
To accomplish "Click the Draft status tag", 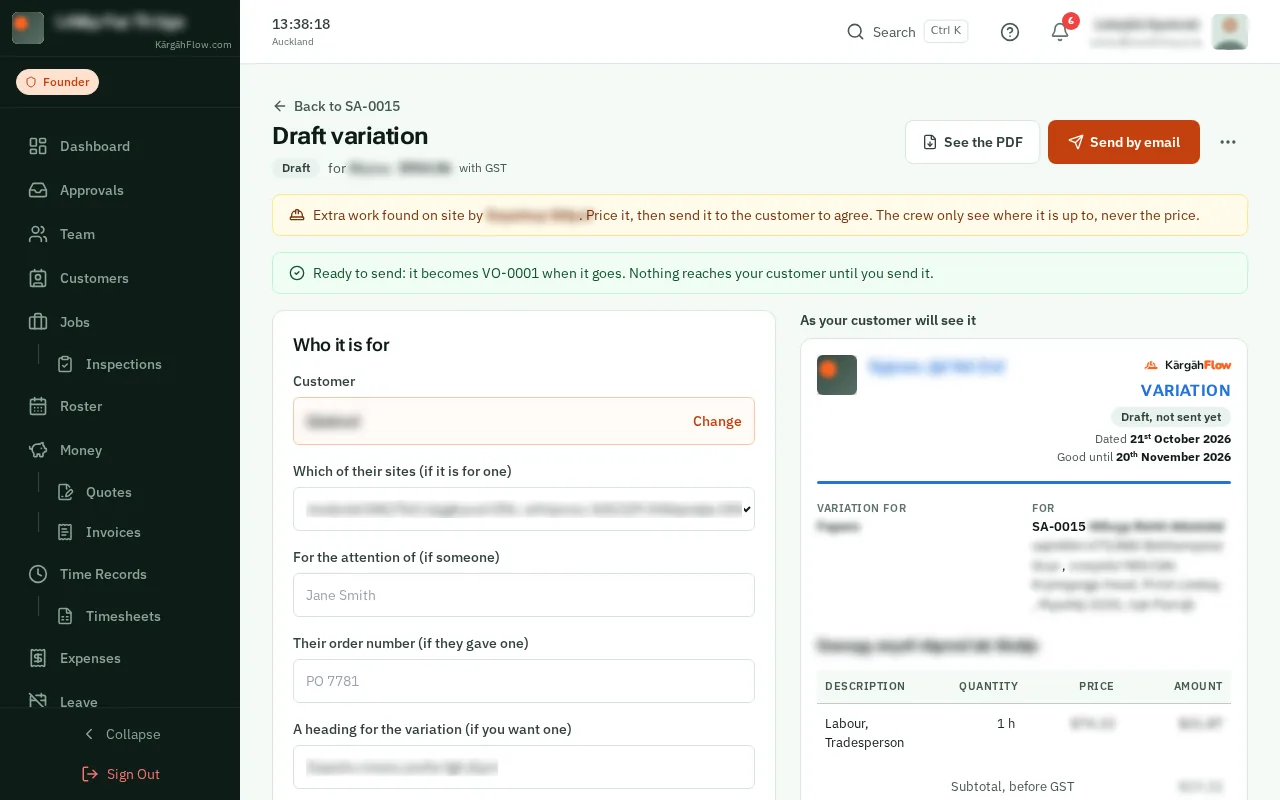I will click(296, 168).
